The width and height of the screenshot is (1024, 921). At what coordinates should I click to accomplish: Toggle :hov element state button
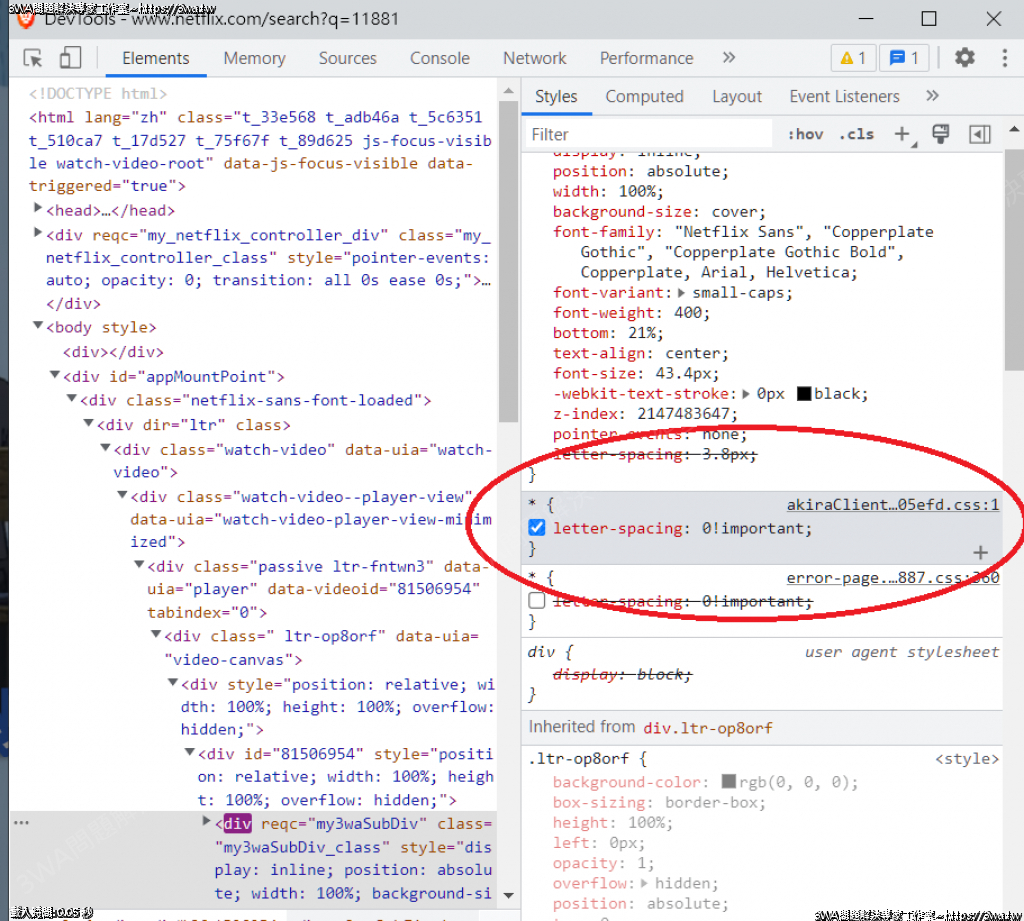click(x=805, y=134)
